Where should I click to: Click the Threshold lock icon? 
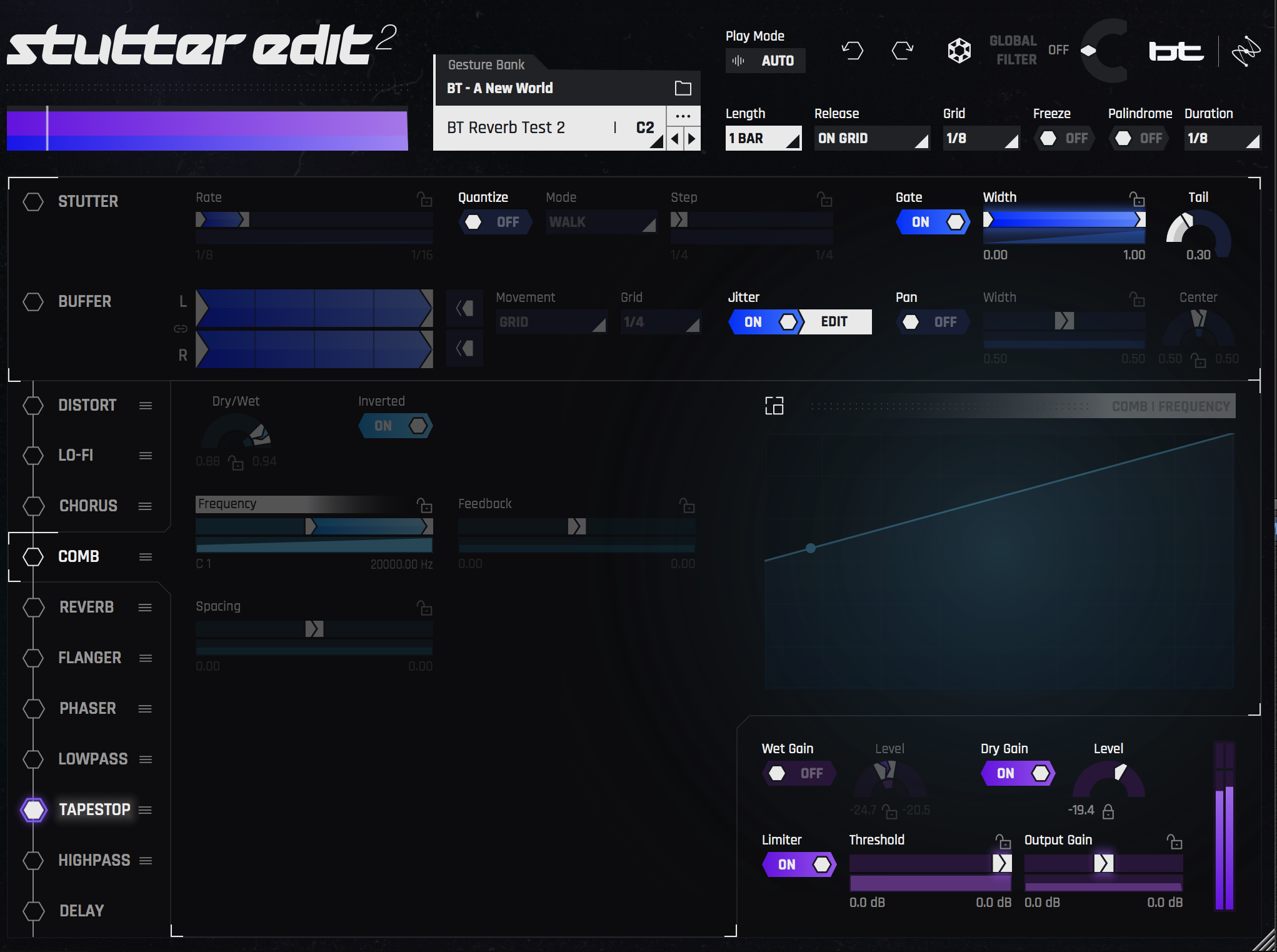(1003, 841)
